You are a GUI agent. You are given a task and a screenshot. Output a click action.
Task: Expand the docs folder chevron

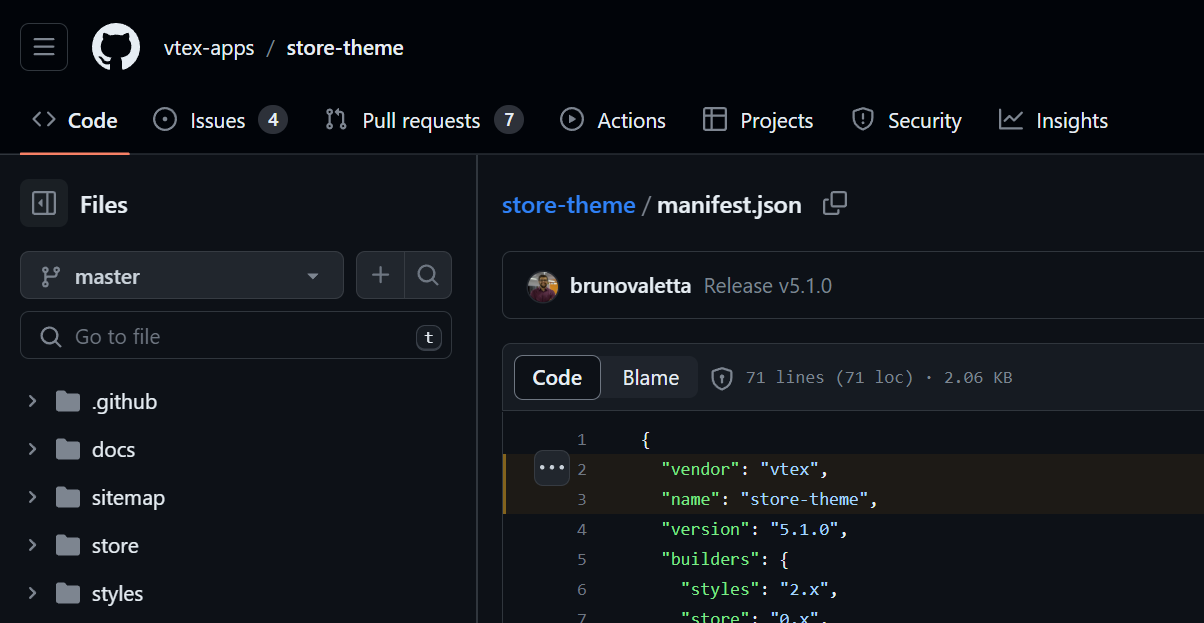click(x=33, y=449)
